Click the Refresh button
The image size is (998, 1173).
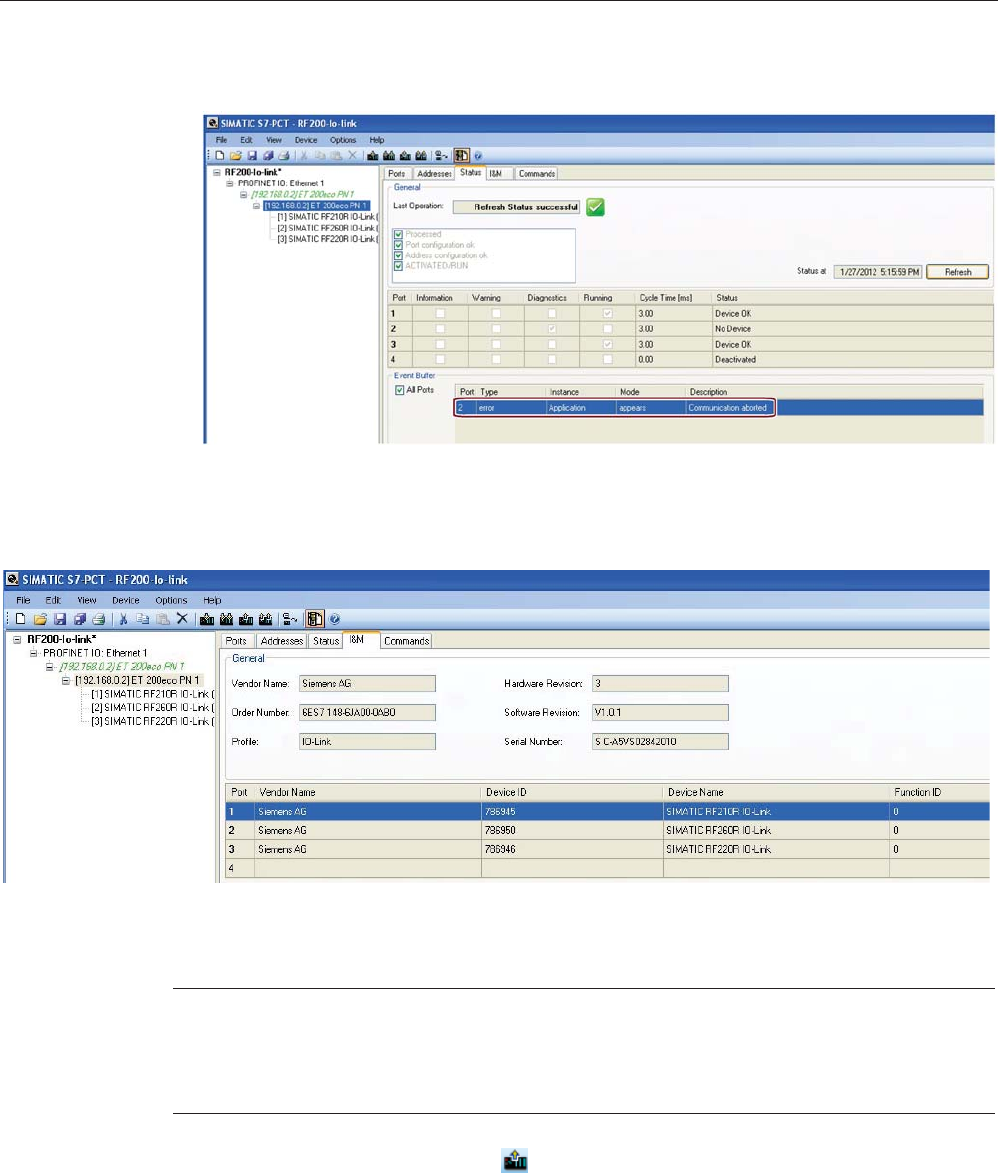(958, 272)
